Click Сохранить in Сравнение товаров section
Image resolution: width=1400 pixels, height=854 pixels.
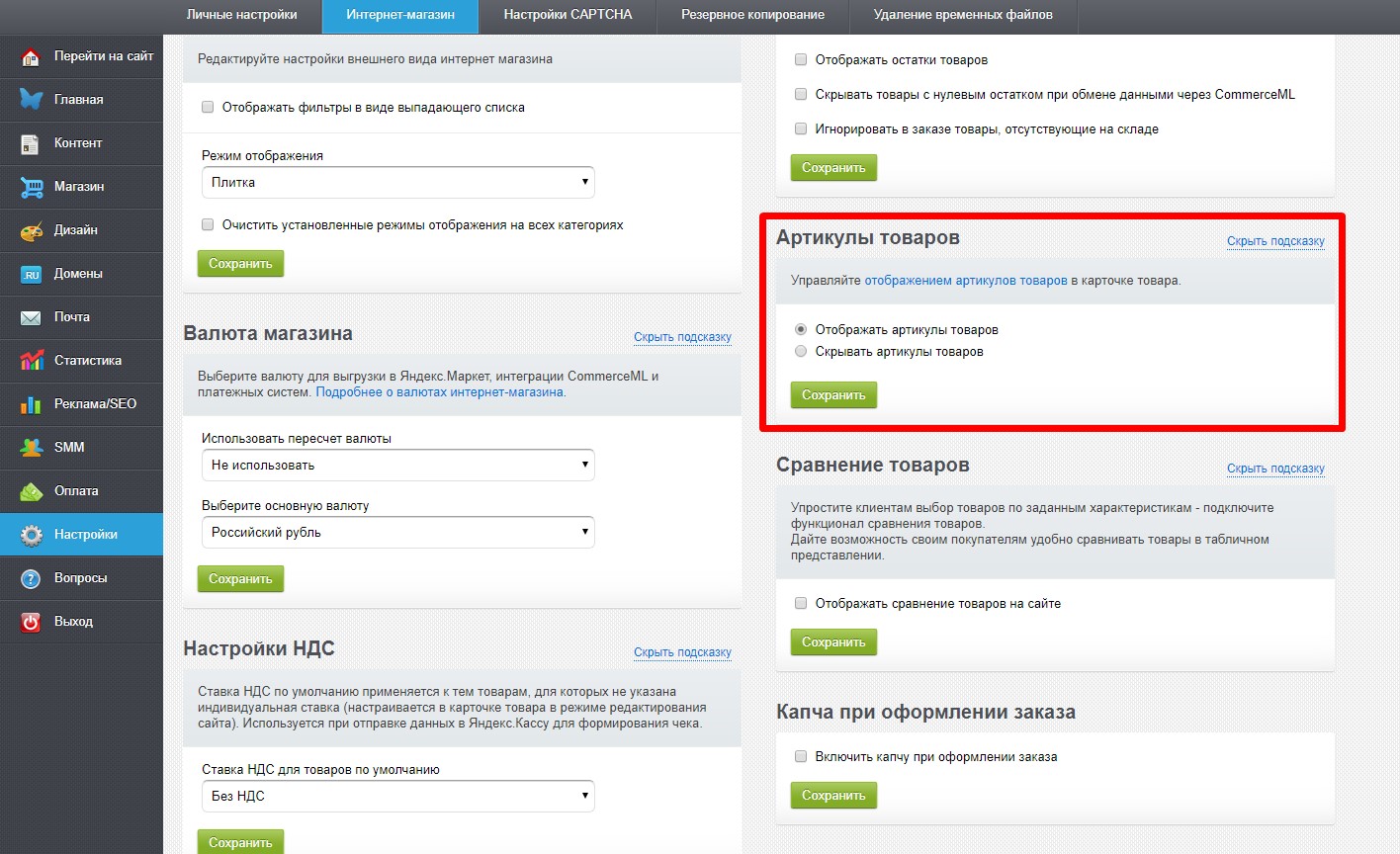click(833, 642)
